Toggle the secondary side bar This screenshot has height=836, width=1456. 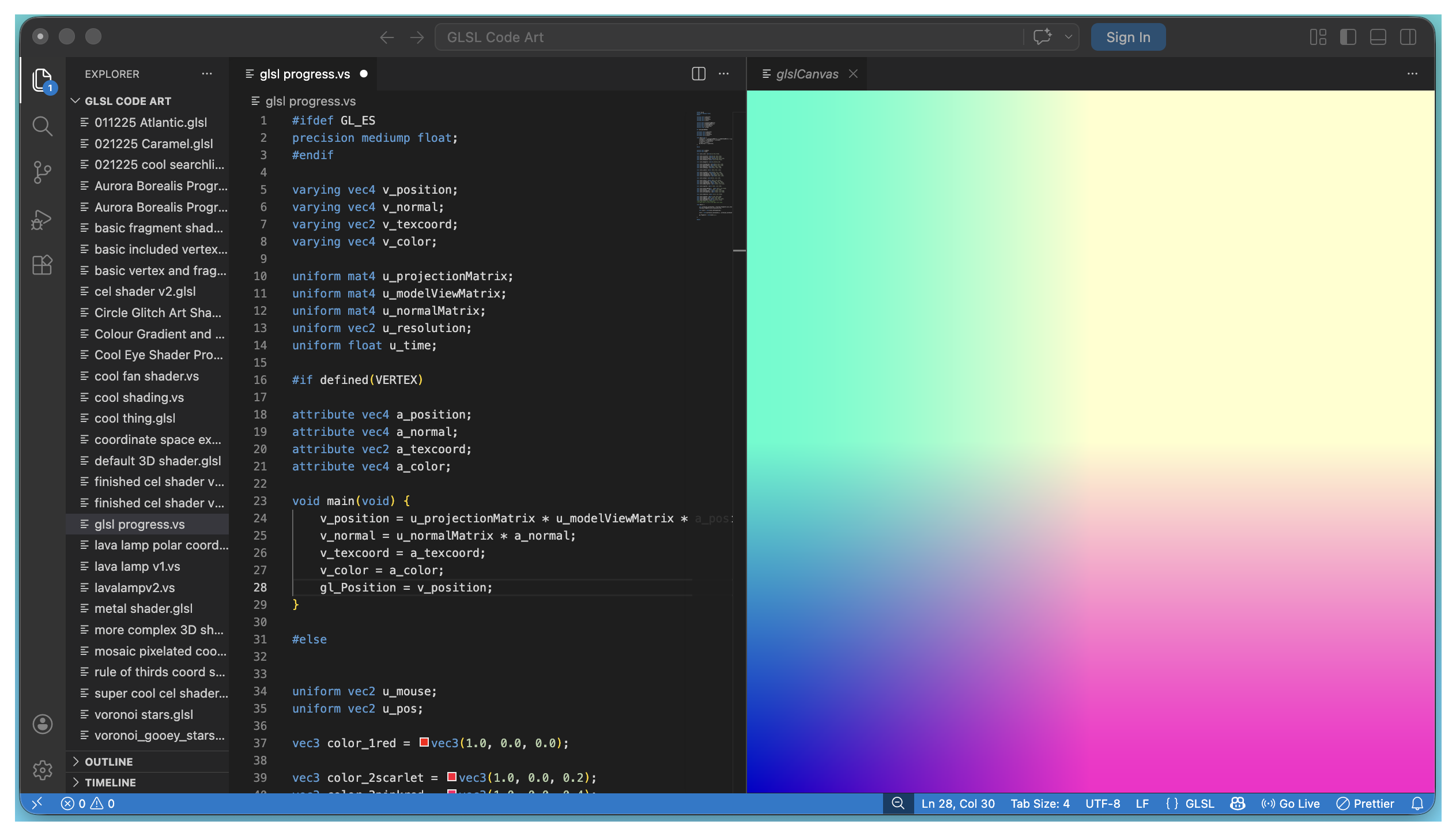[1408, 37]
